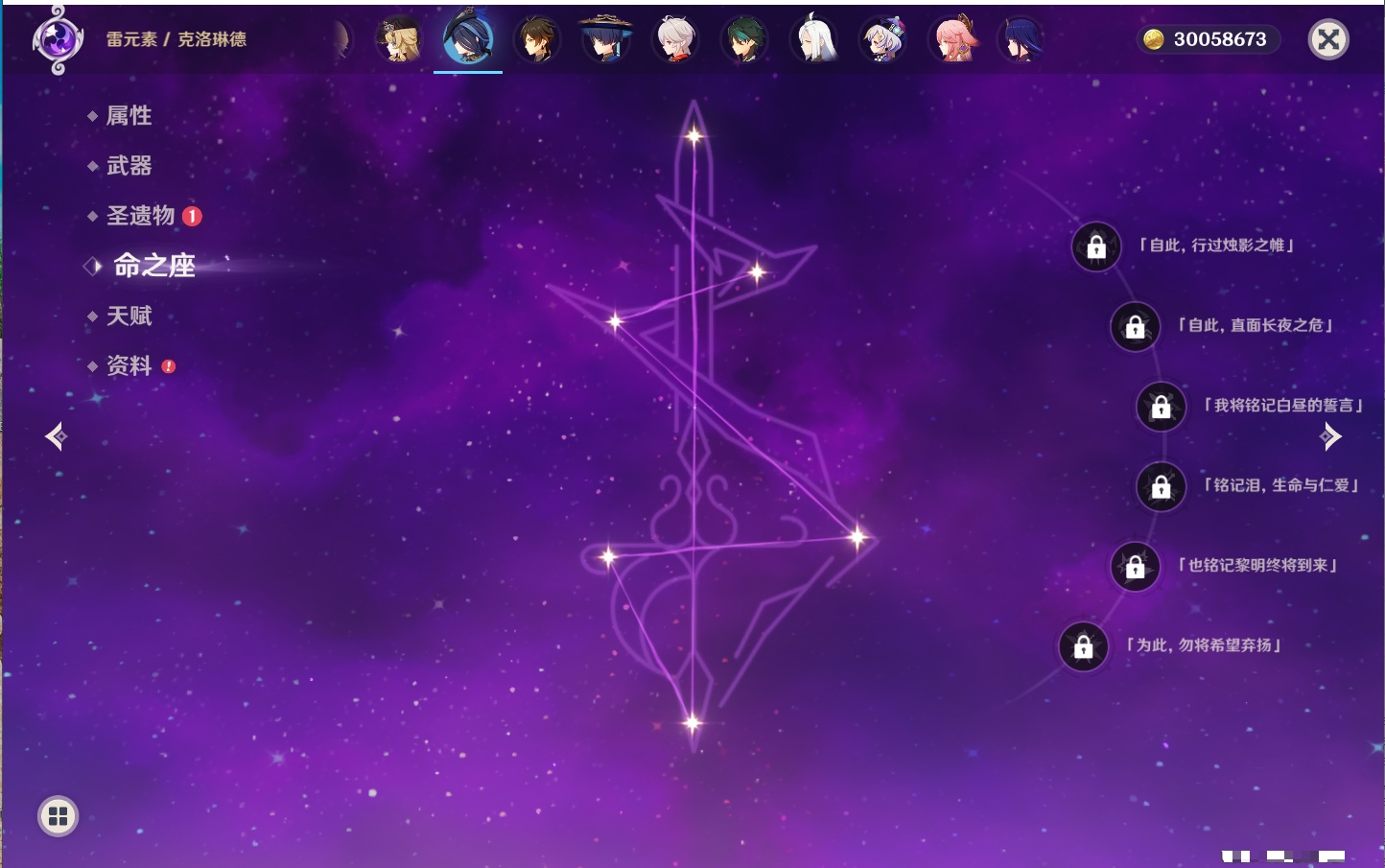
Task: Click lock icon for 自此, 行过烛影之帷
Action: pos(1096,247)
